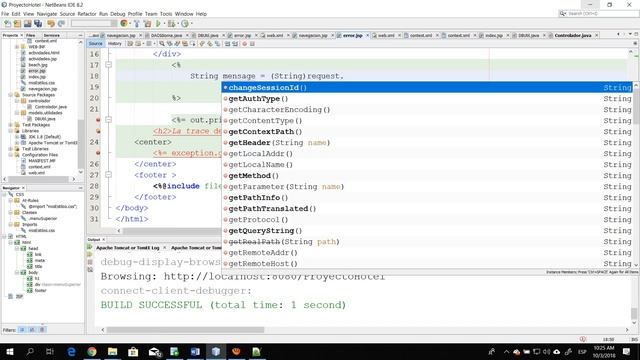Select getHeader(String name) from completion list
The image size is (640, 360).
[427, 142]
